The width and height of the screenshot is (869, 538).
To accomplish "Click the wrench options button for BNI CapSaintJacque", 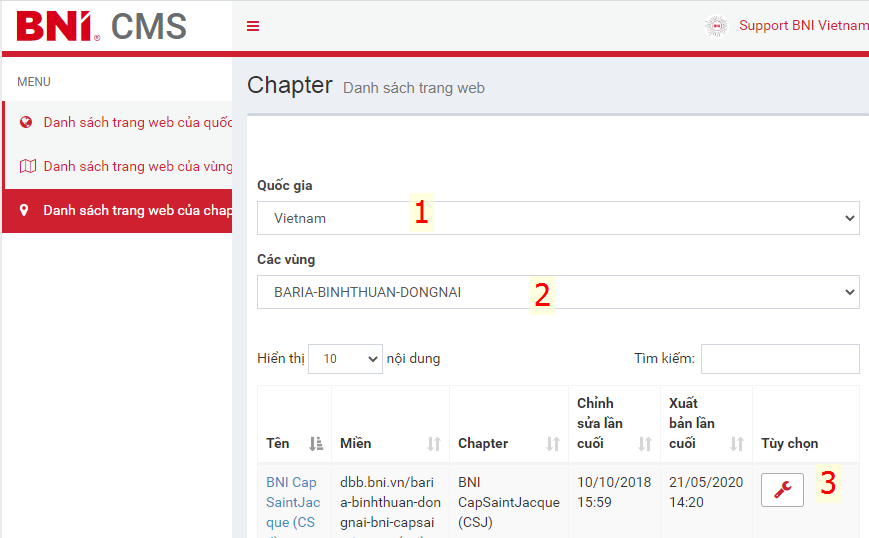I will tap(782, 490).
